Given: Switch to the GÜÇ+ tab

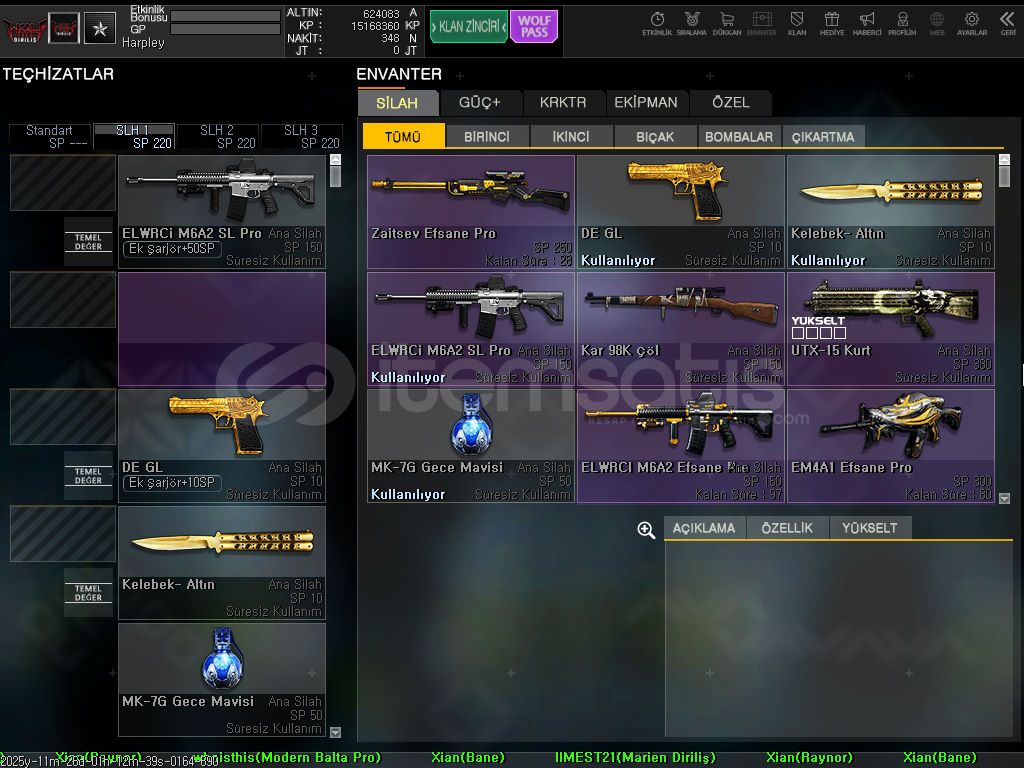Looking at the screenshot, I should pos(480,103).
